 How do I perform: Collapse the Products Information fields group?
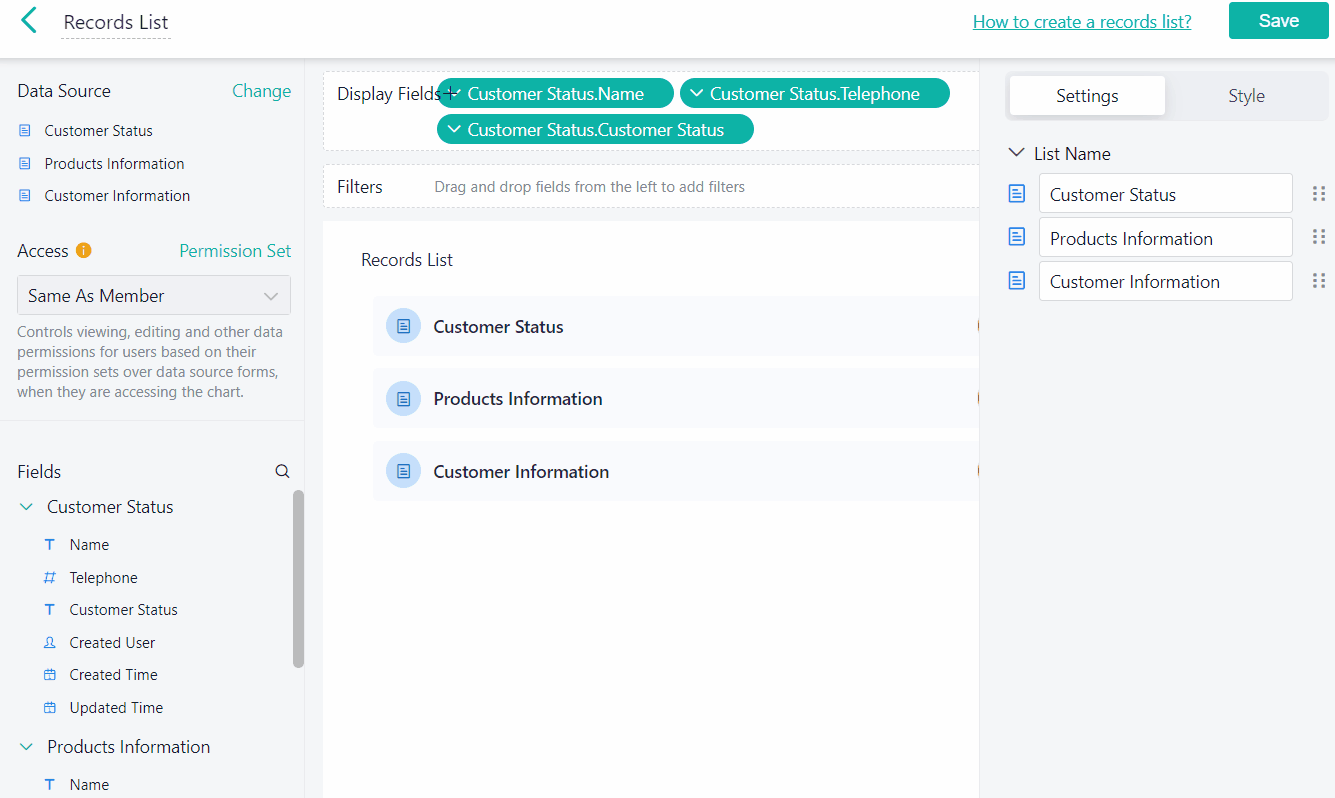click(x=27, y=747)
